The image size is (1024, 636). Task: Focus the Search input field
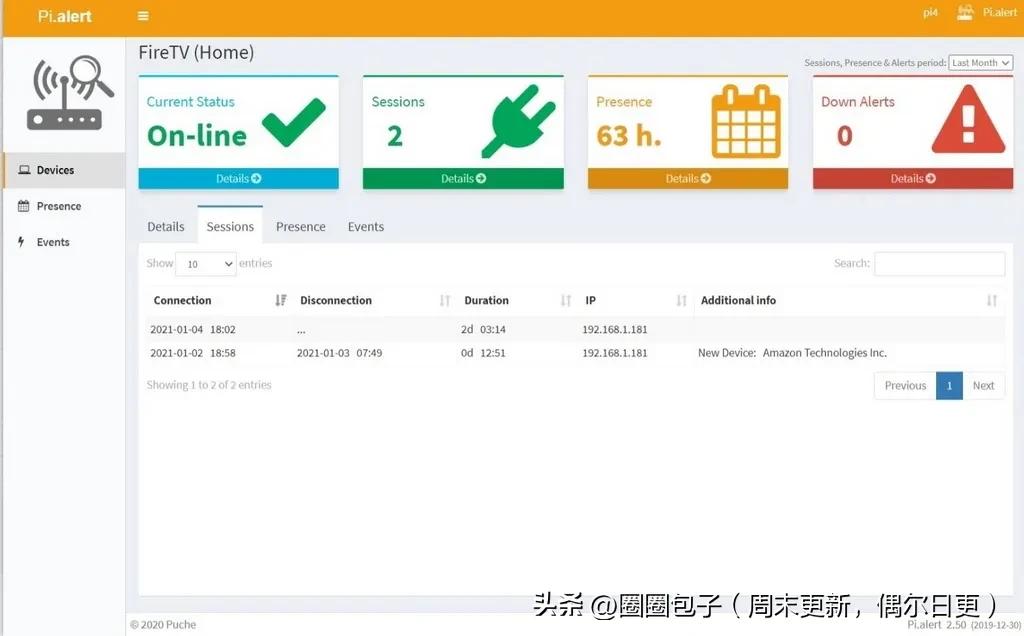click(x=939, y=264)
